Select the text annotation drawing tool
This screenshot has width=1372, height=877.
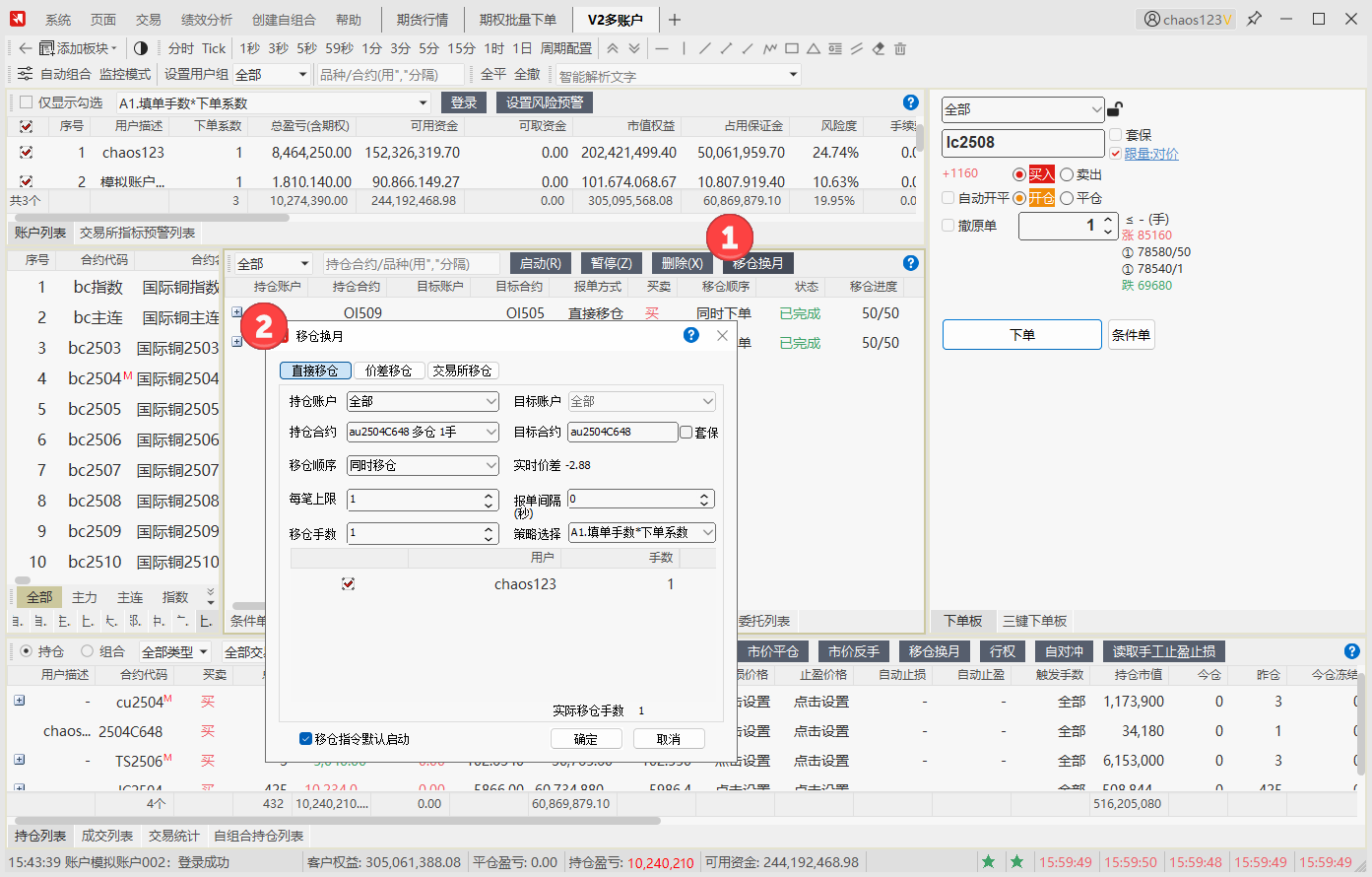tap(835, 48)
